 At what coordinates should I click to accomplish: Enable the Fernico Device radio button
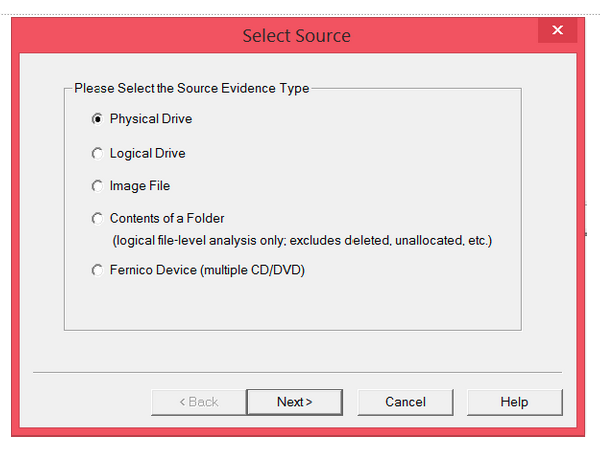(97, 270)
